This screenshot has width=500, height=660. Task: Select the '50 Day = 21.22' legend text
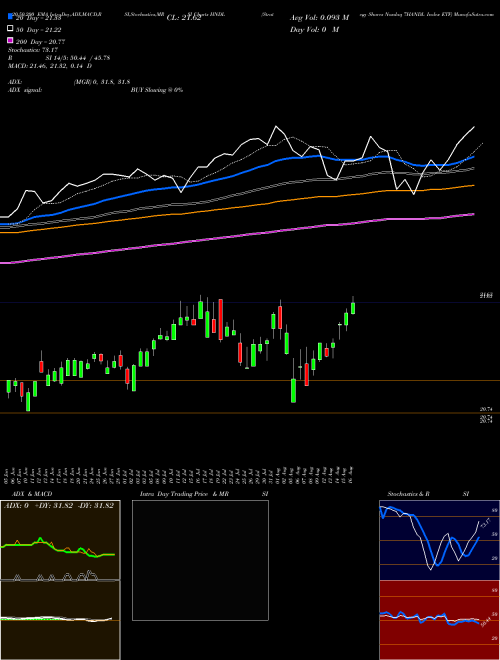(39, 29)
